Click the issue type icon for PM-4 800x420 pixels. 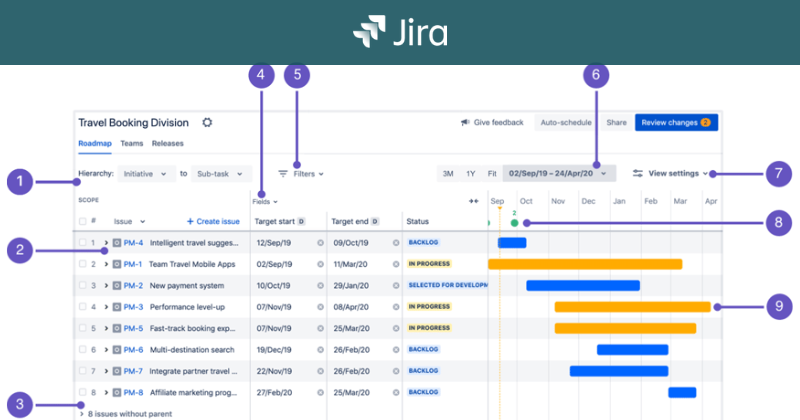point(117,243)
